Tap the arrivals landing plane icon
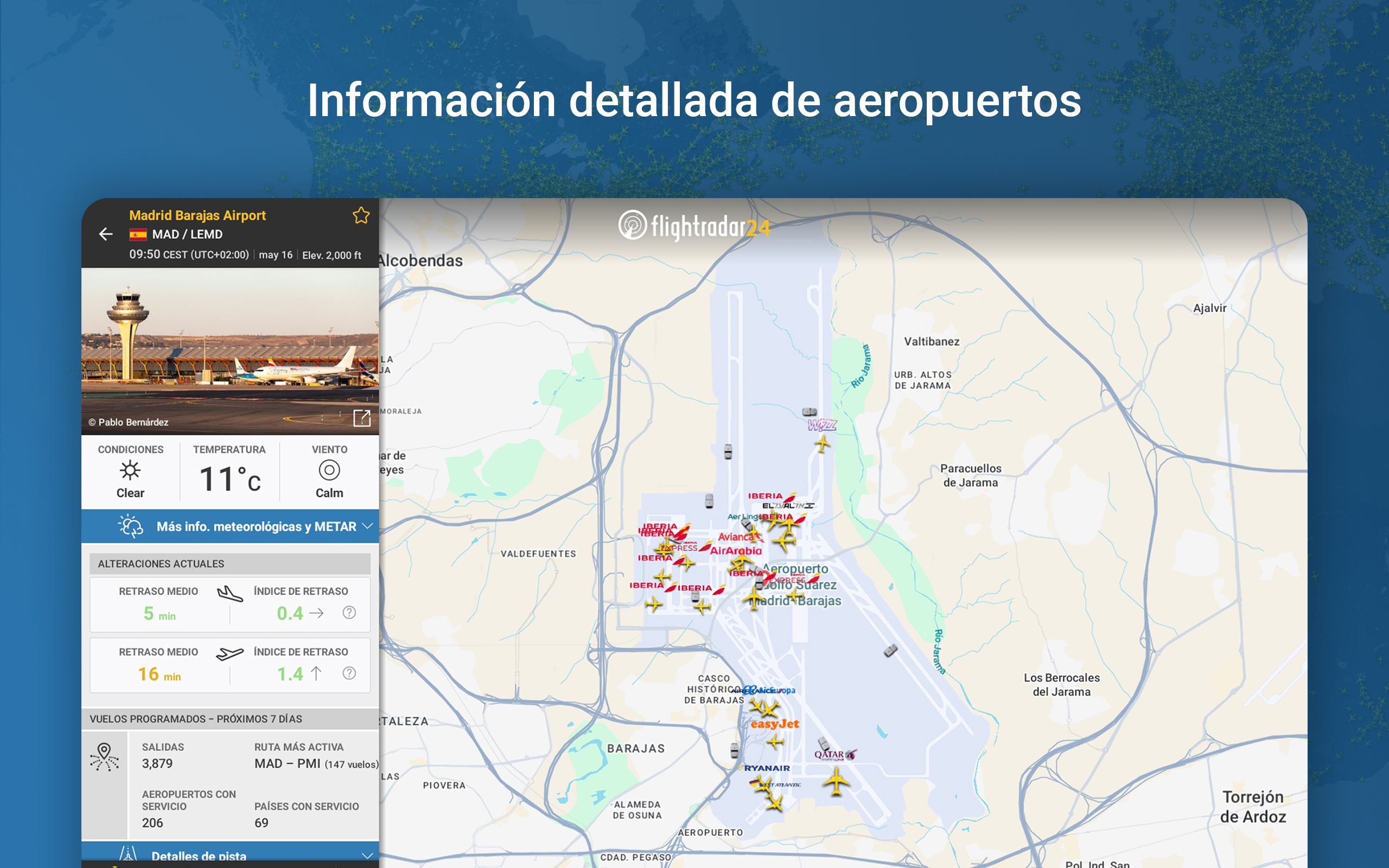1389x868 pixels. [x=230, y=593]
